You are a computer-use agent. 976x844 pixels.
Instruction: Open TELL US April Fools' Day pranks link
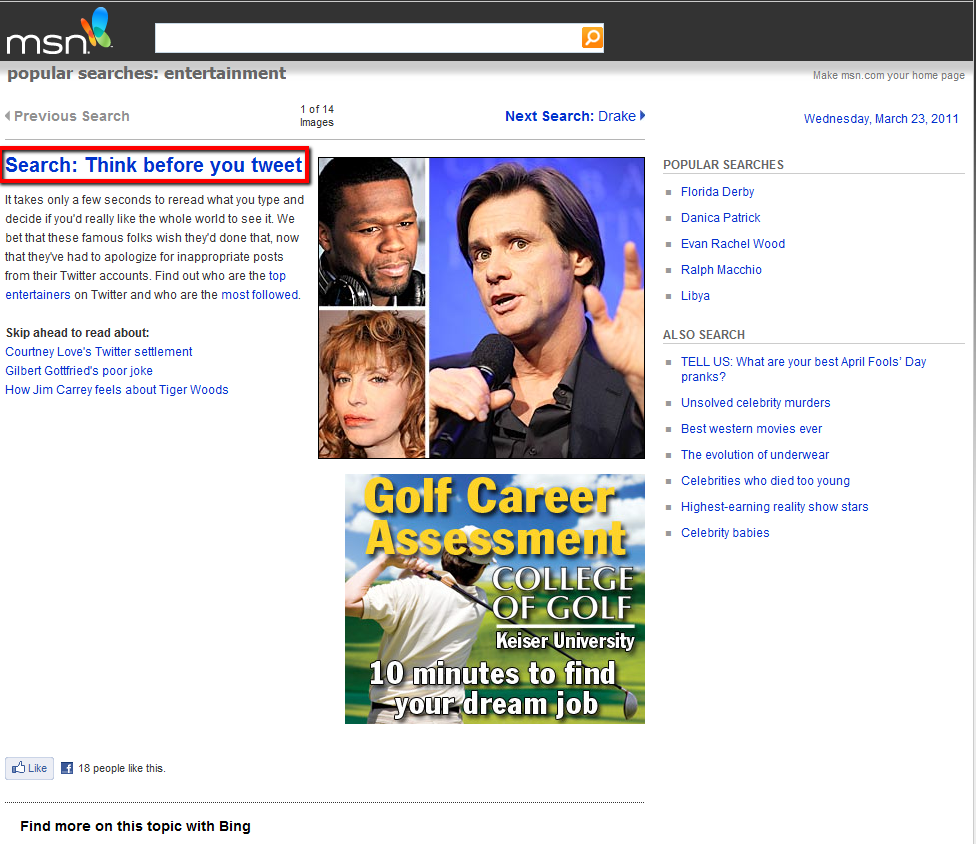[x=803, y=369]
